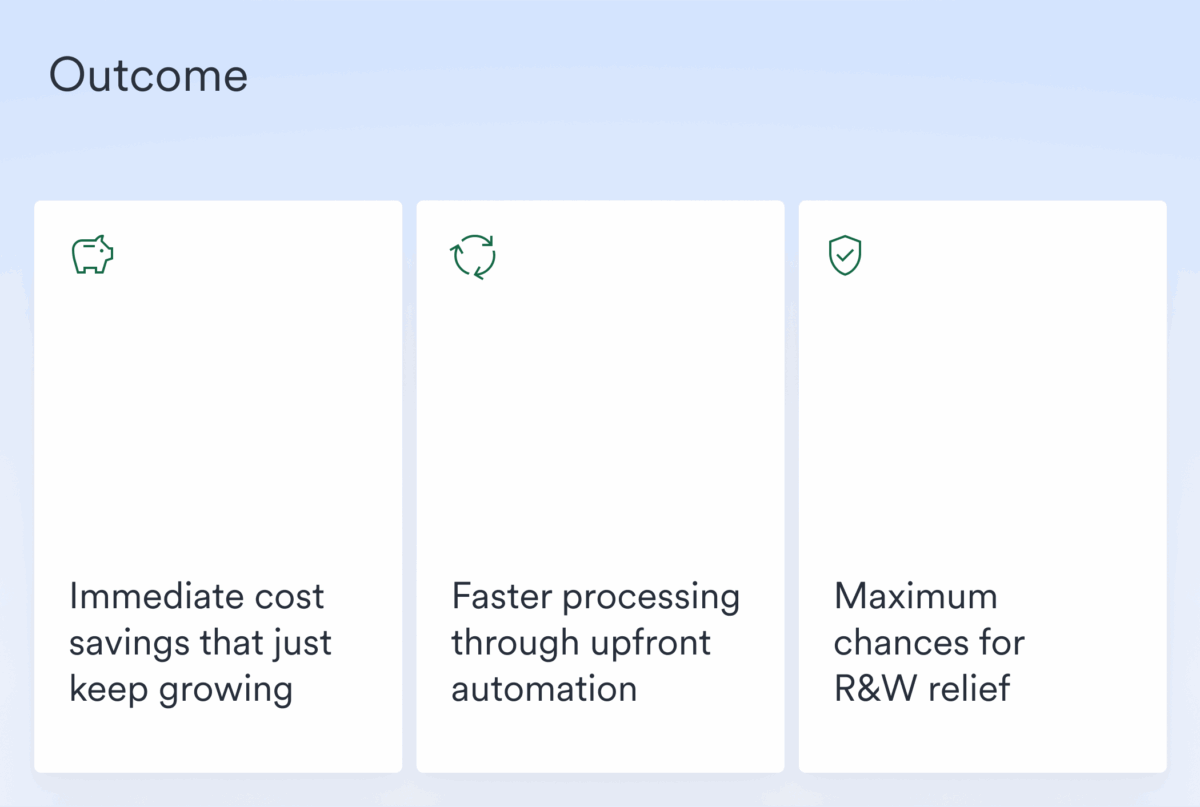Click the shield checkmark icon

click(x=845, y=256)
